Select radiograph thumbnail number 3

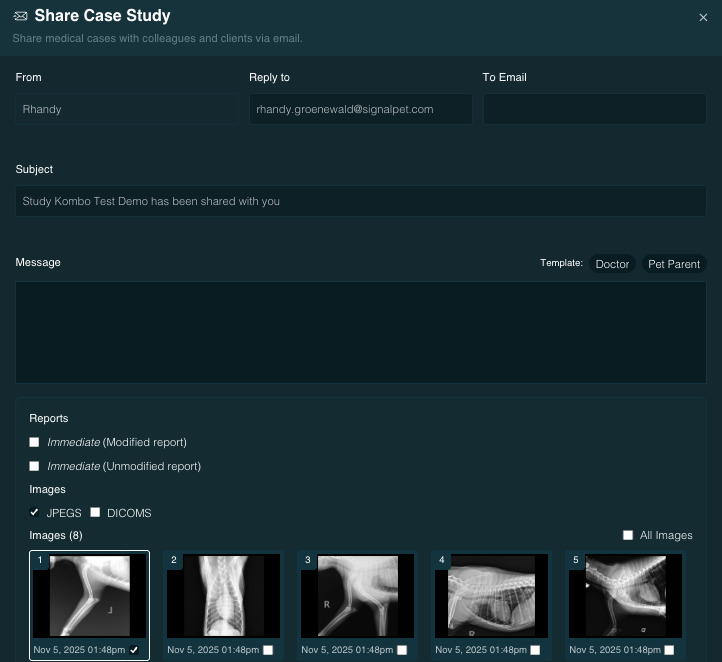358,596
